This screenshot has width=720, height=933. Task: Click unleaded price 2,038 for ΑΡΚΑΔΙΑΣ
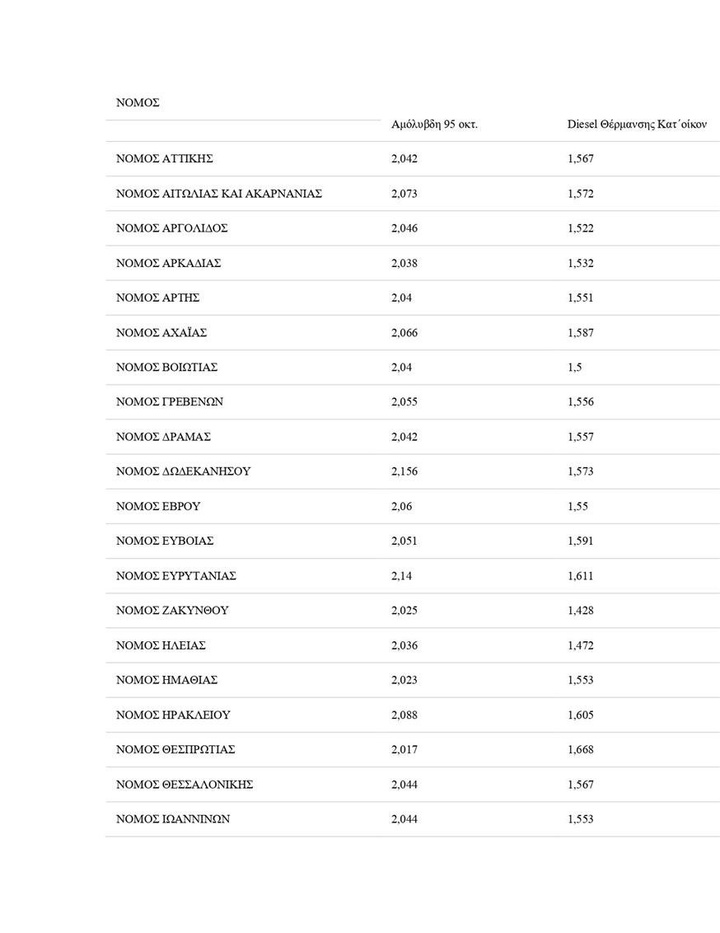tap(404, 263)
